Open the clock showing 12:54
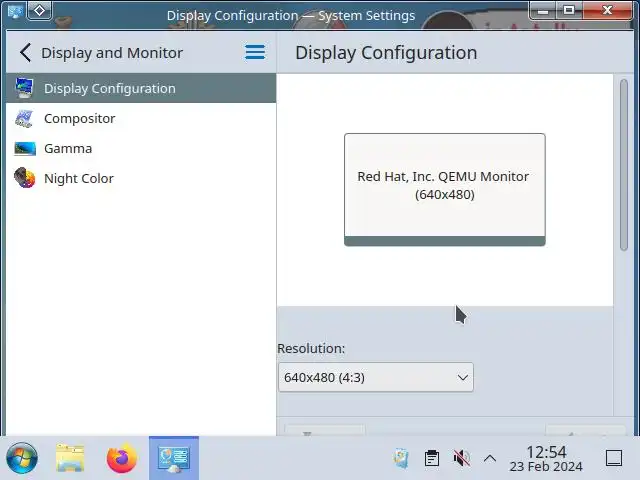 (x=546, y=458)
